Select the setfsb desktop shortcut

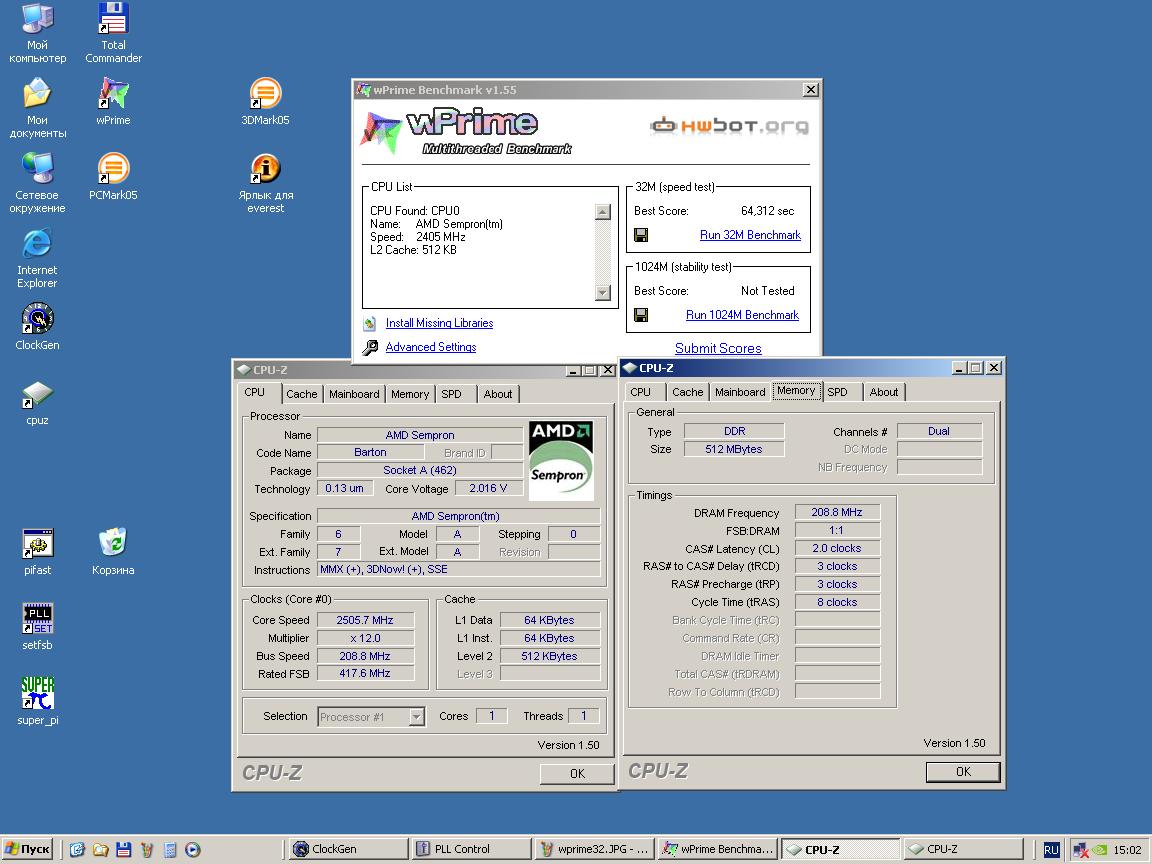(x=37, y=627)
